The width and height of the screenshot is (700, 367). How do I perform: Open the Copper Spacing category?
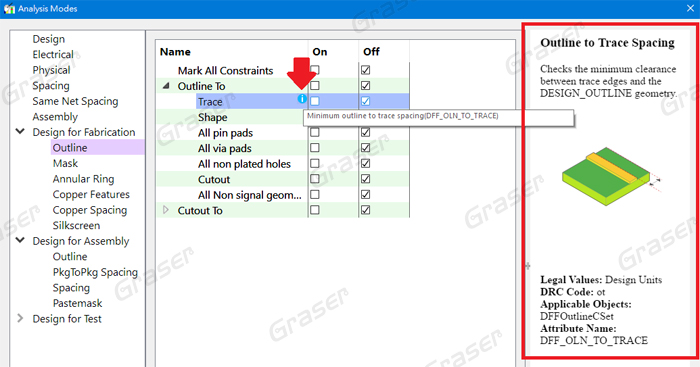[x=90, y=210]
